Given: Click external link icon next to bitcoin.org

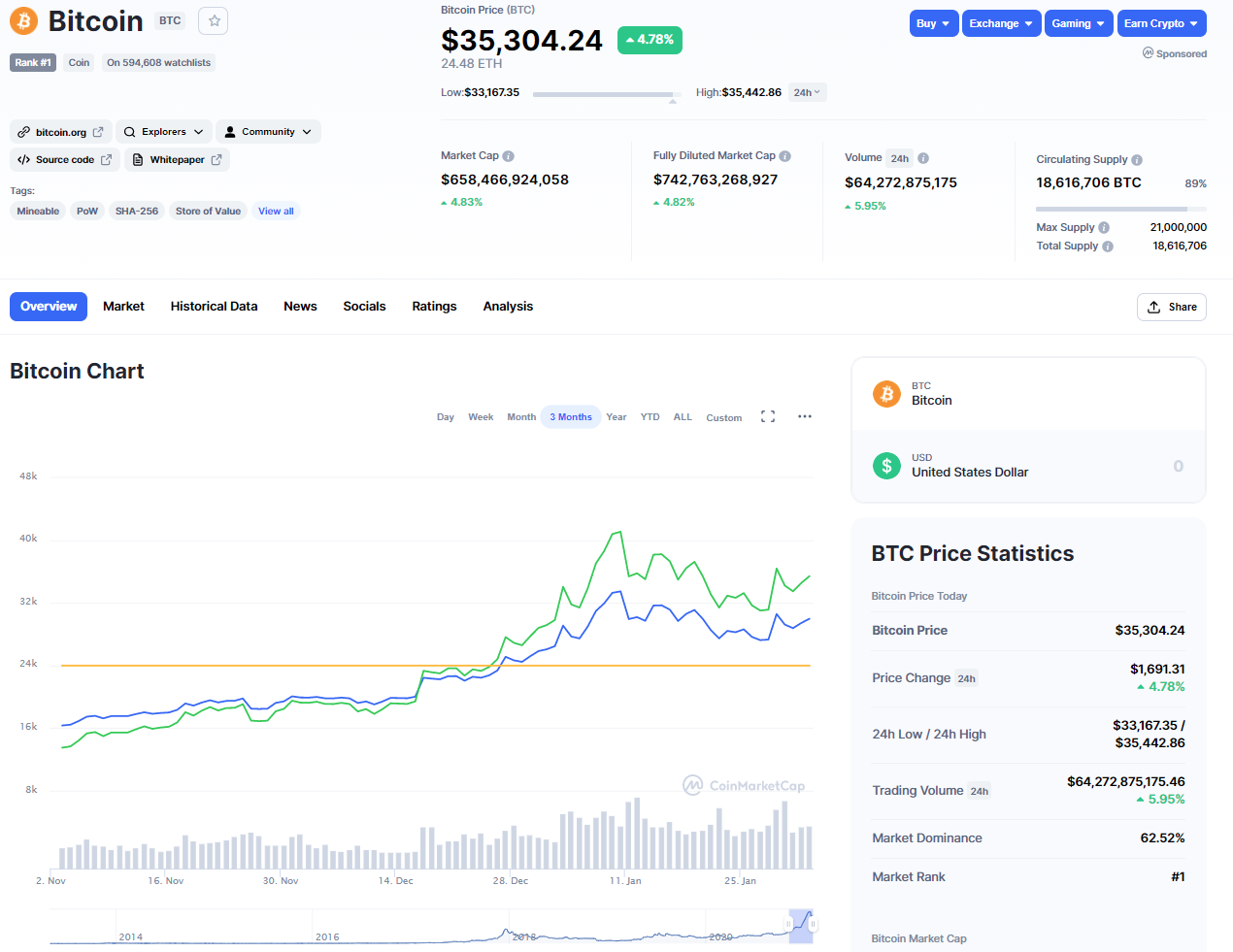Looking at the screenshot, I should click(98, 132).
